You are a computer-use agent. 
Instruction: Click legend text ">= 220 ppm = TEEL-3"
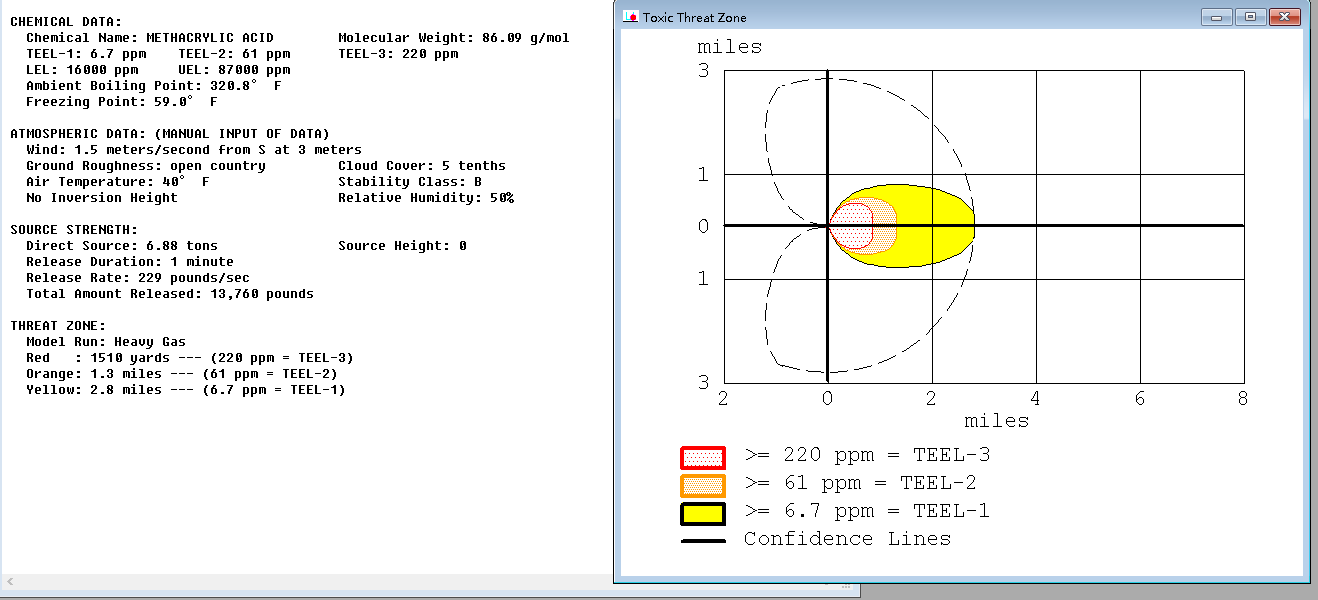pyautogui.click(x=867, y=455)
